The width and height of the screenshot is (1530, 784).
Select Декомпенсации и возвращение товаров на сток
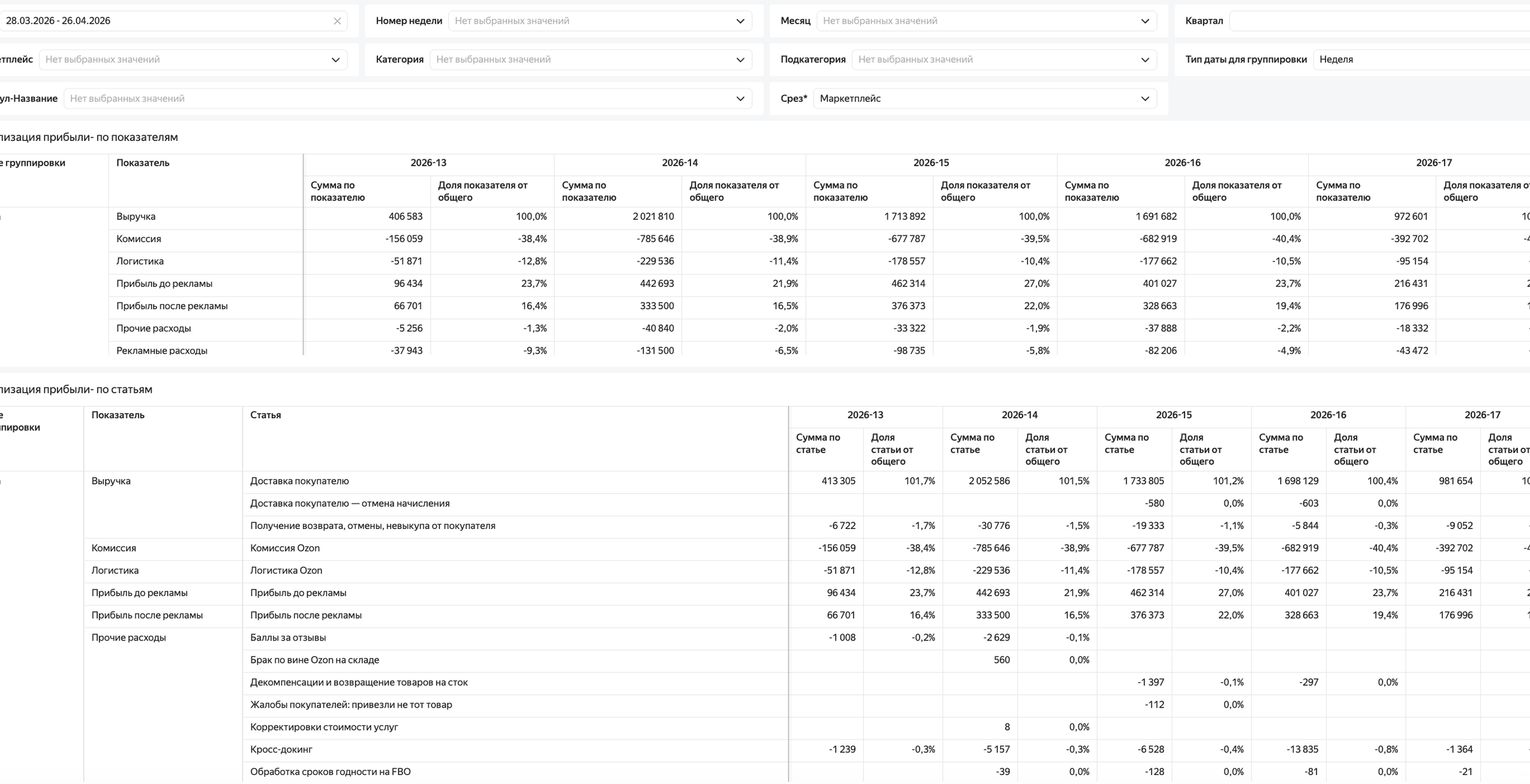[x=358, y=683]
